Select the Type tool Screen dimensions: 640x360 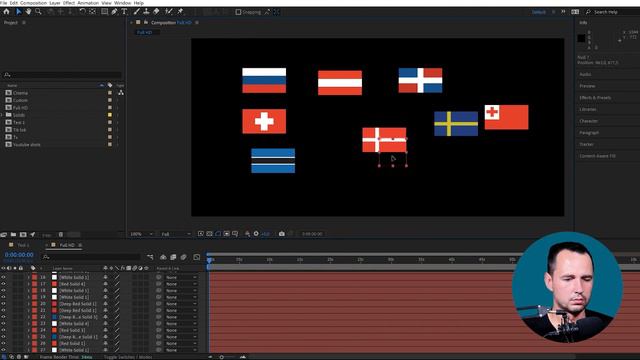pos(124,12)
